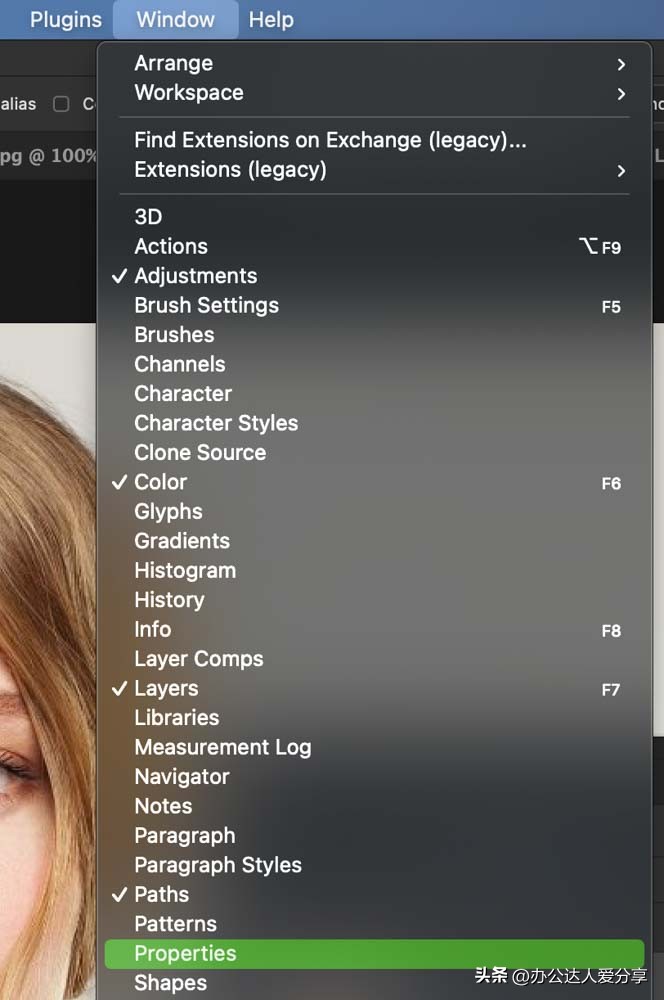This screenshot has width=664, height=1000.
Task: Show the Notes panel
Action: (x=374, y=806)
